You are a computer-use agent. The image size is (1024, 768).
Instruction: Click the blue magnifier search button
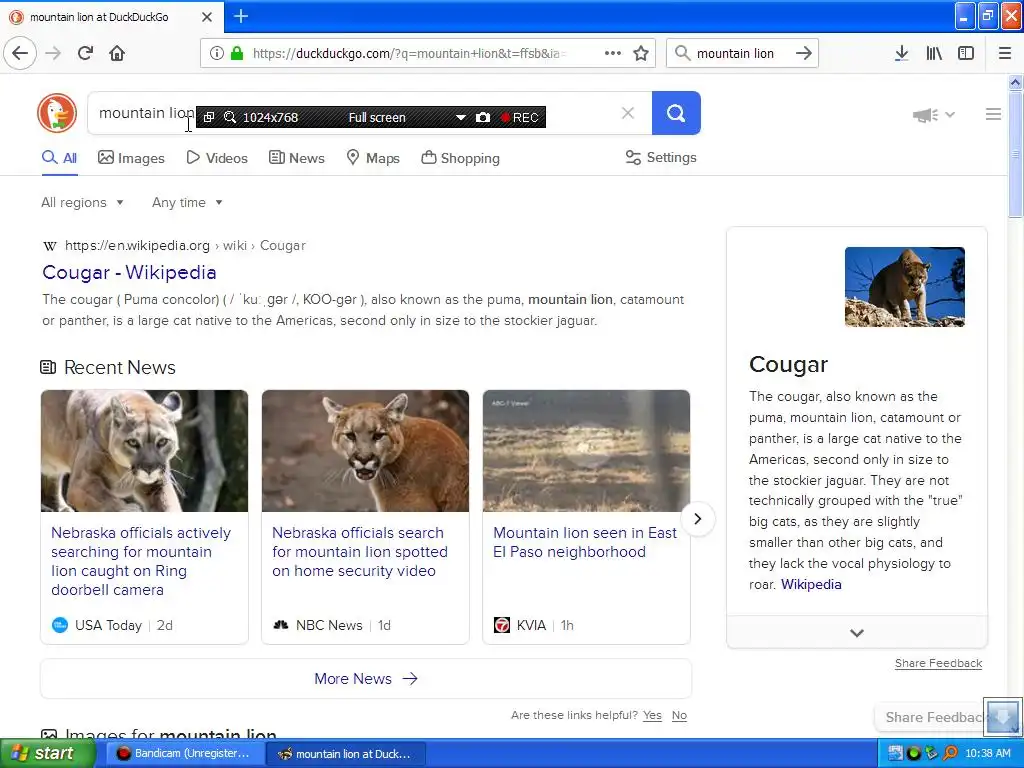[676, 114]
